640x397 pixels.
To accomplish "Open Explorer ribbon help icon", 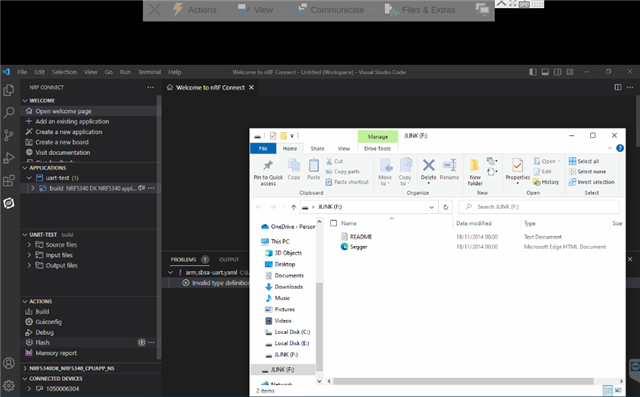I will pyautogui.click(x=620, y=148).
